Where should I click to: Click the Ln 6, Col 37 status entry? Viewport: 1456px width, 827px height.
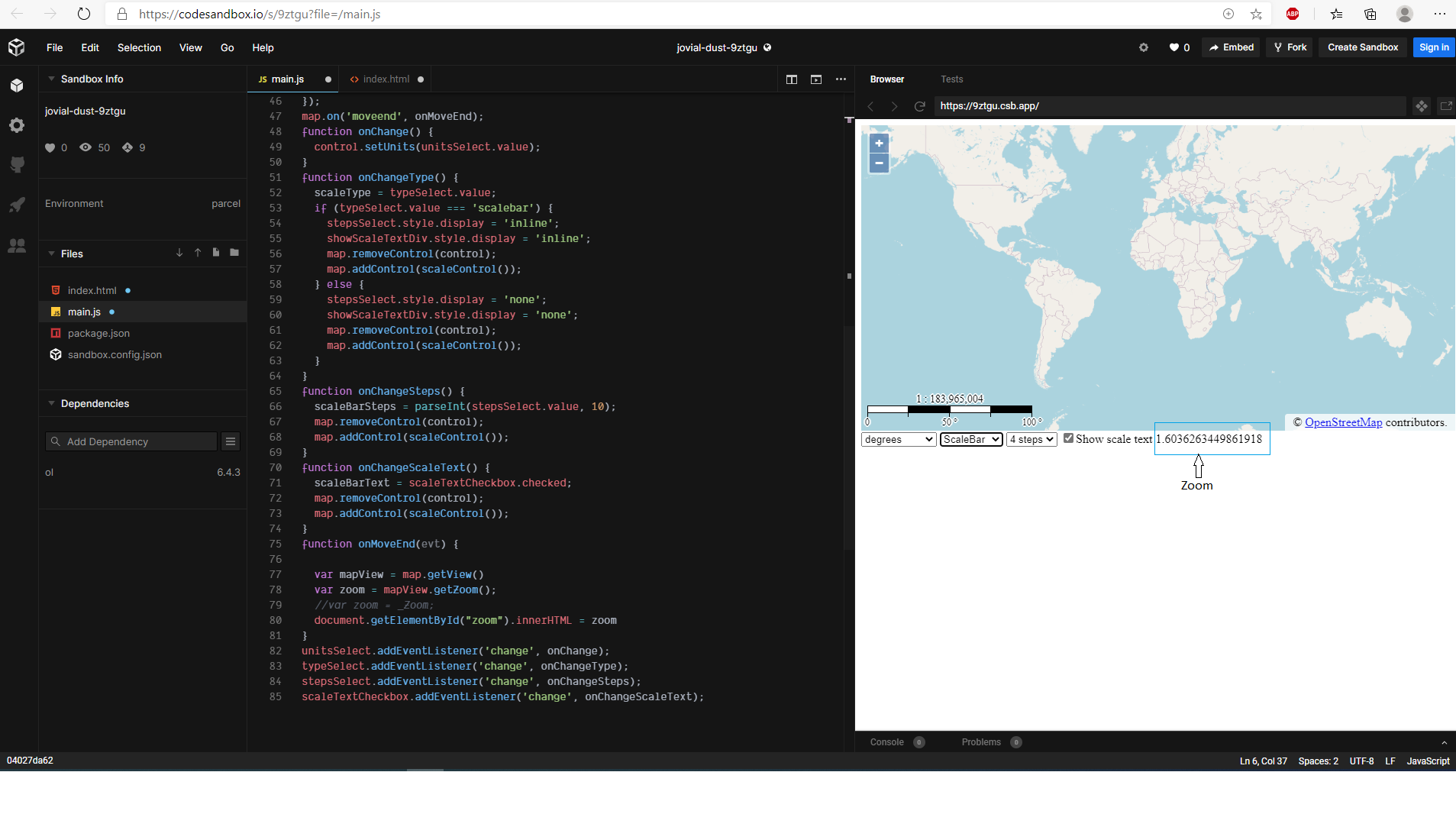(x=1263, y=761)
